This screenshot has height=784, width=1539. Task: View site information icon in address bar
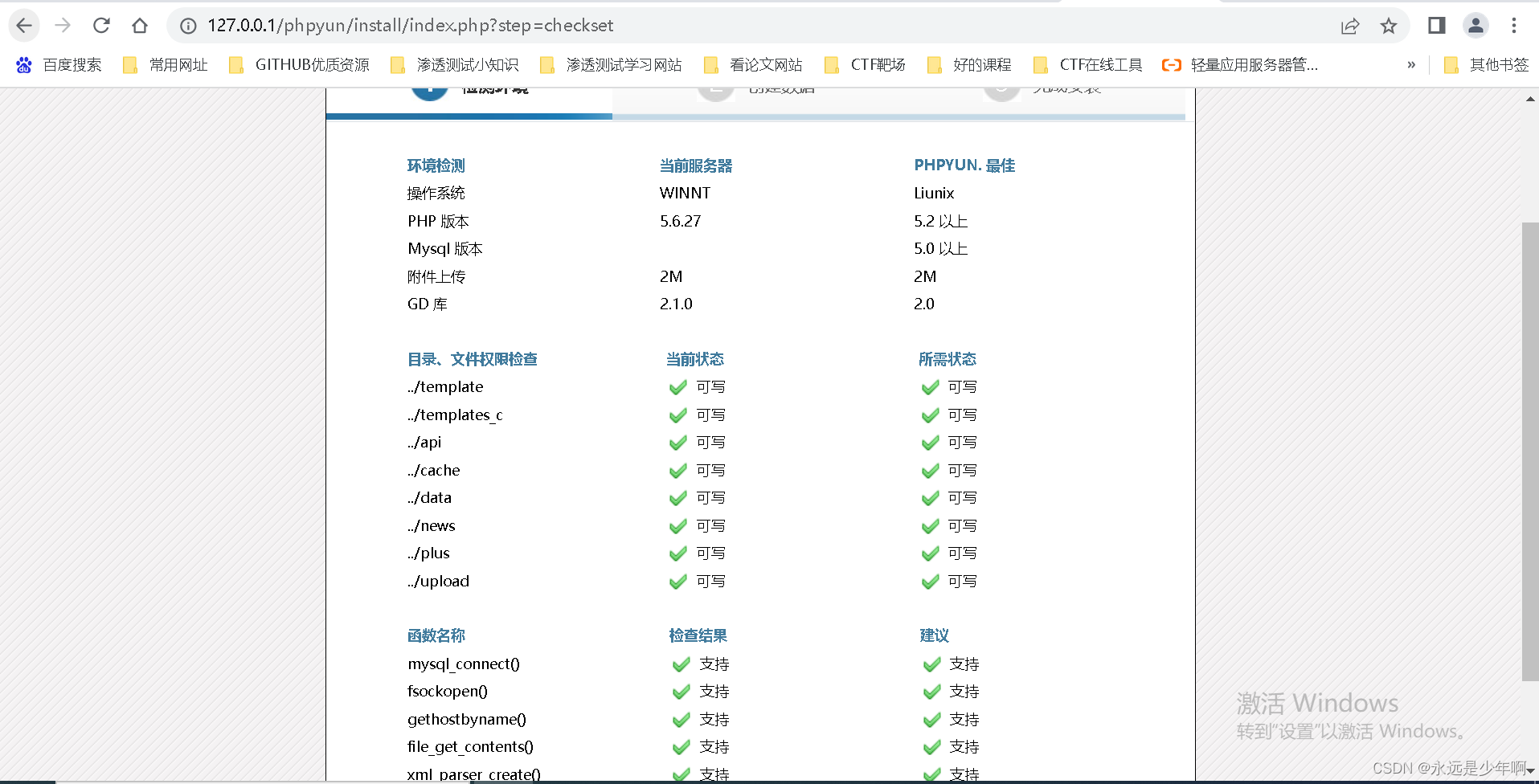(188, 26)
